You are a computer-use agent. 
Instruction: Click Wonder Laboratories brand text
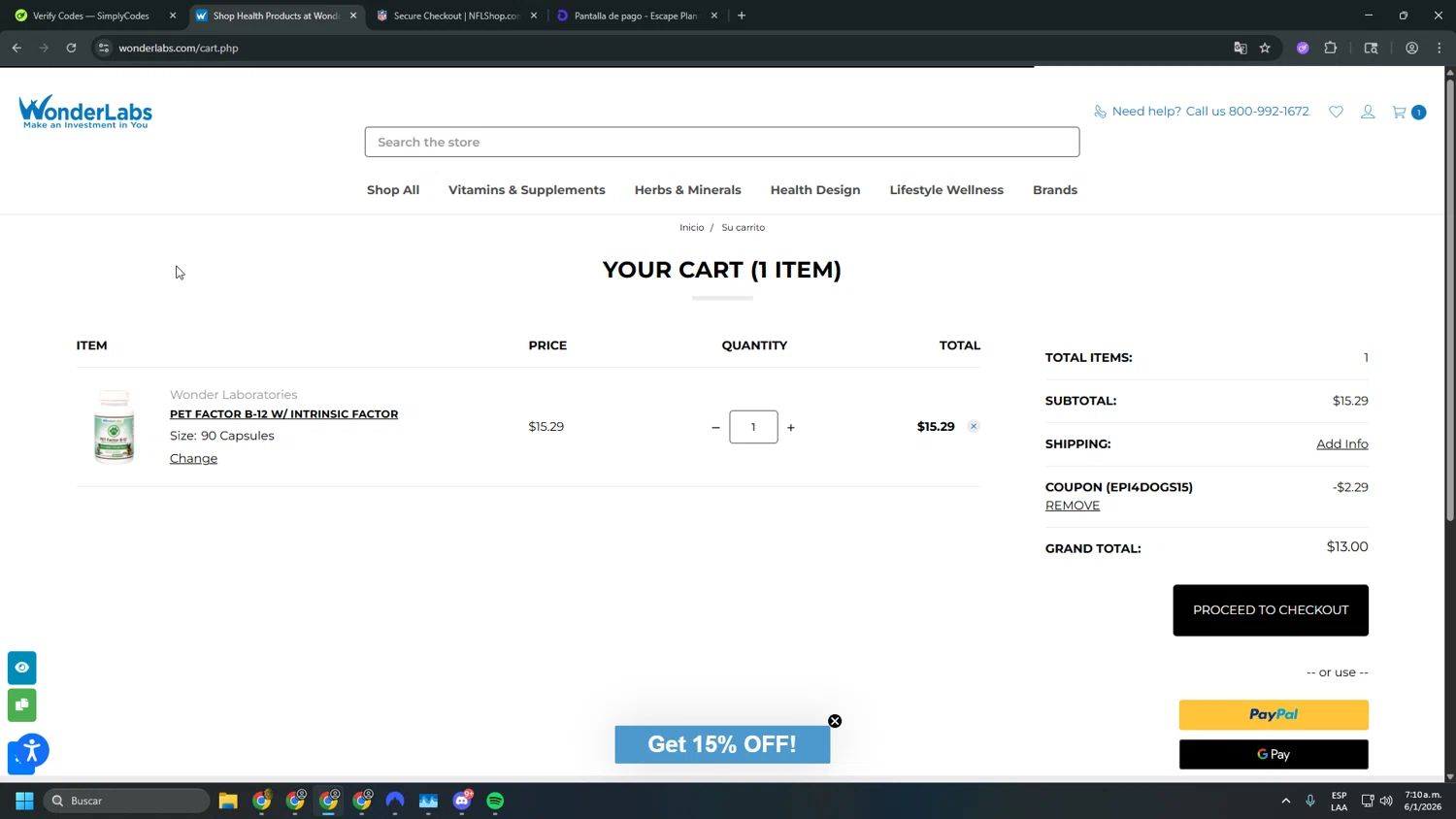coord(234,395)
